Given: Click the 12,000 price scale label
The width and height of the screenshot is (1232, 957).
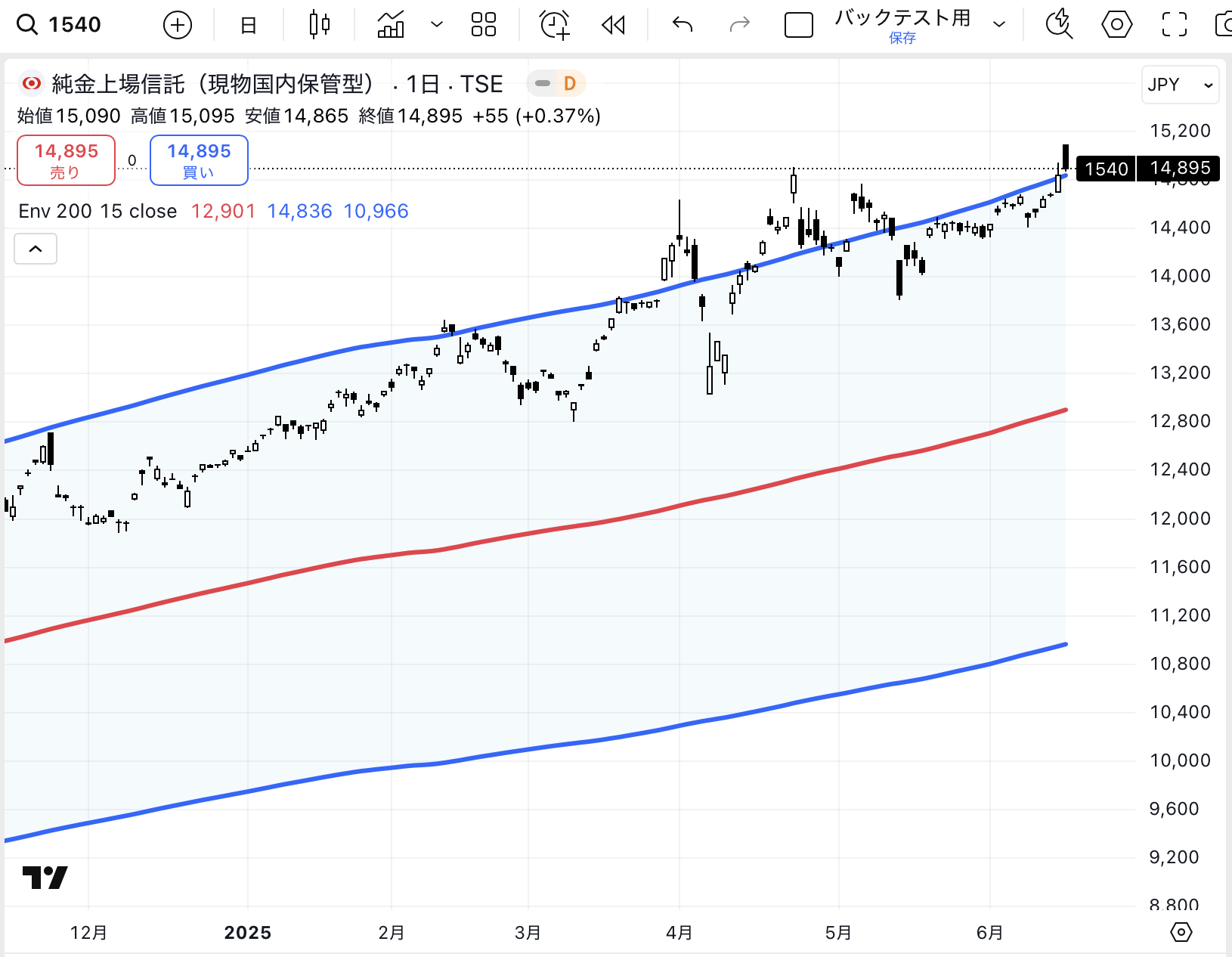Looking at the screenshot, I should (x=1180, y=519).
